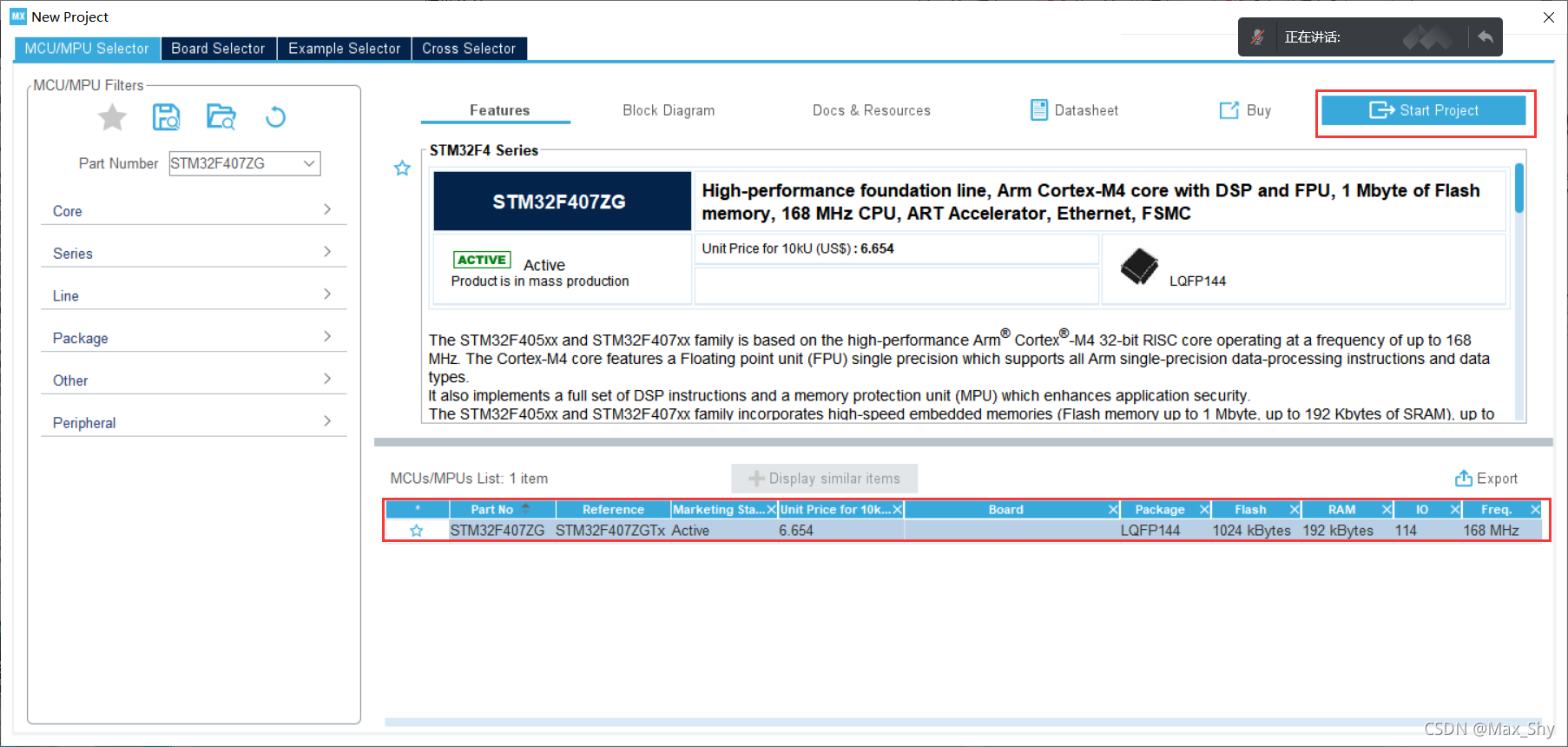
Task: Switch to Board Selector tab
Action: click(x=218, y=49)
